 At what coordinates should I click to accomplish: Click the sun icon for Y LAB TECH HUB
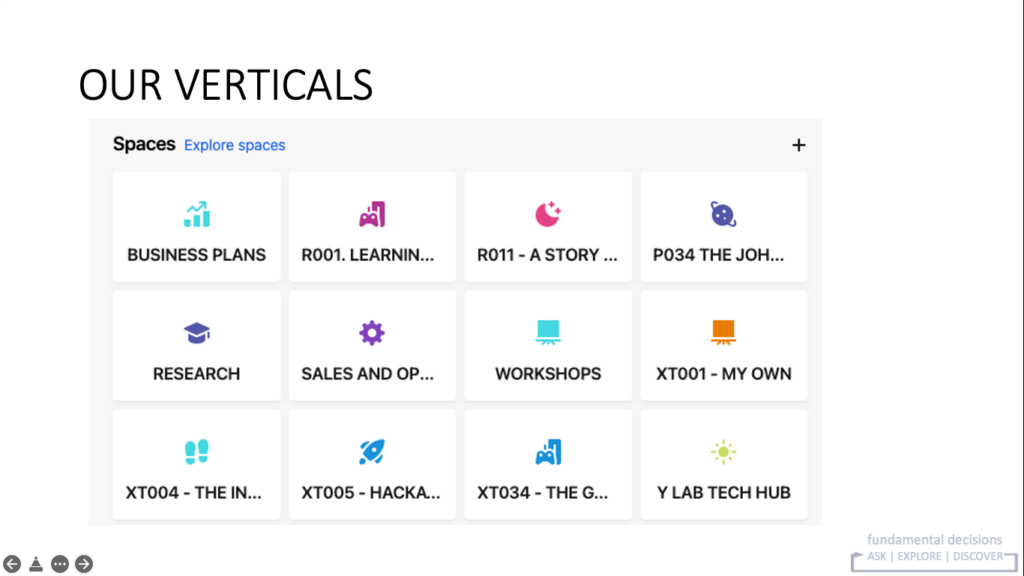click(x=723, y=452)
